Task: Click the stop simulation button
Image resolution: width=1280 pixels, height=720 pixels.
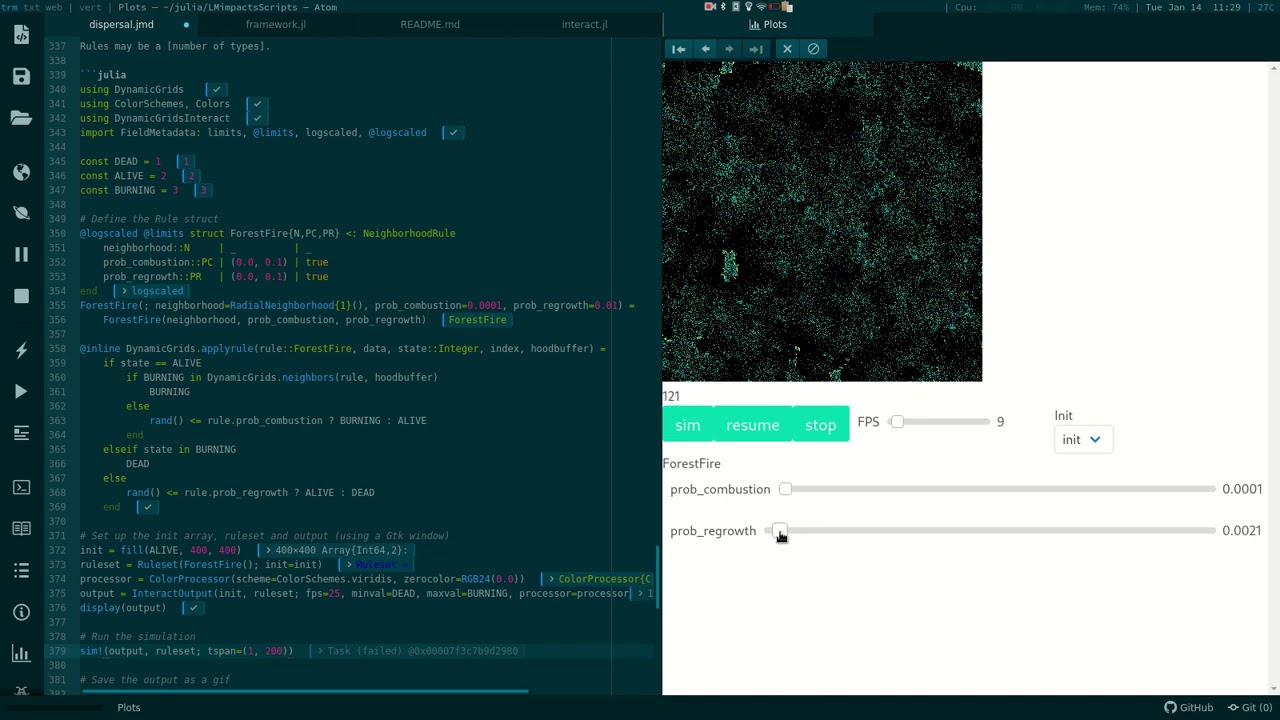Action: coord(821,425)
